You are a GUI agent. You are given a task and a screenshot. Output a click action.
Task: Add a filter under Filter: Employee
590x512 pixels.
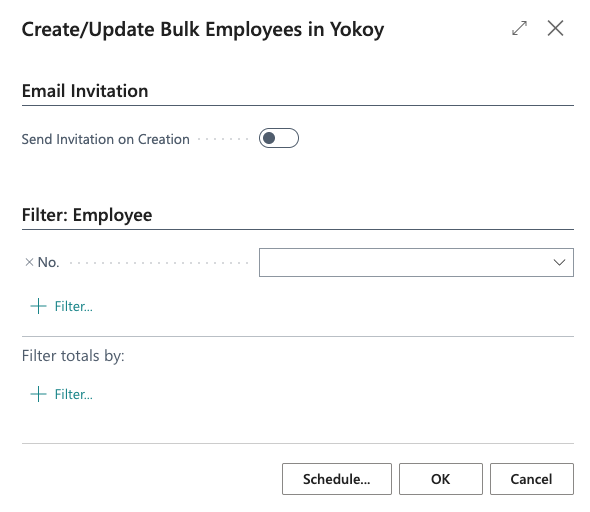[x=61, y=306]
